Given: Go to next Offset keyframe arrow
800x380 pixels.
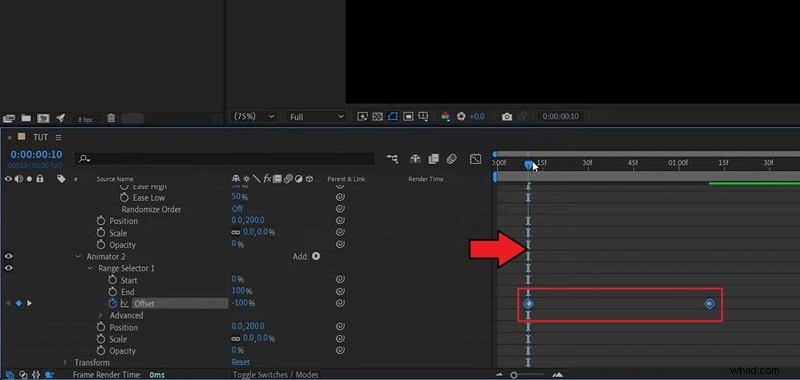Looking at the screenshot, I should (x=30, y=303).
